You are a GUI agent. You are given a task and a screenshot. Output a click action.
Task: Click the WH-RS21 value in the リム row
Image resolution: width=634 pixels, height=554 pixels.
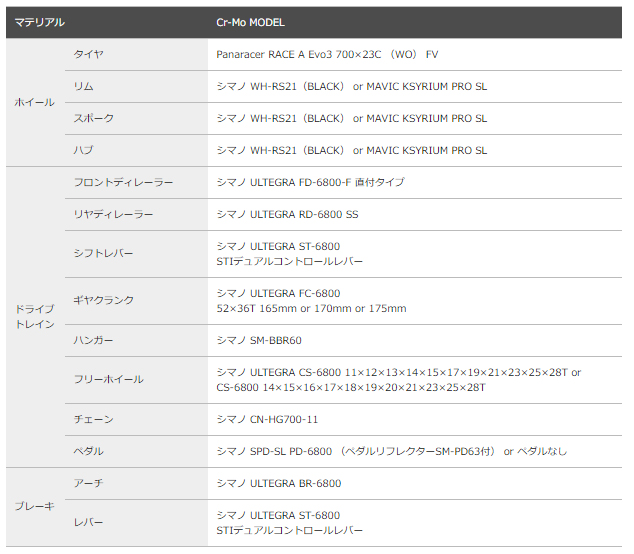coord(351,86)
